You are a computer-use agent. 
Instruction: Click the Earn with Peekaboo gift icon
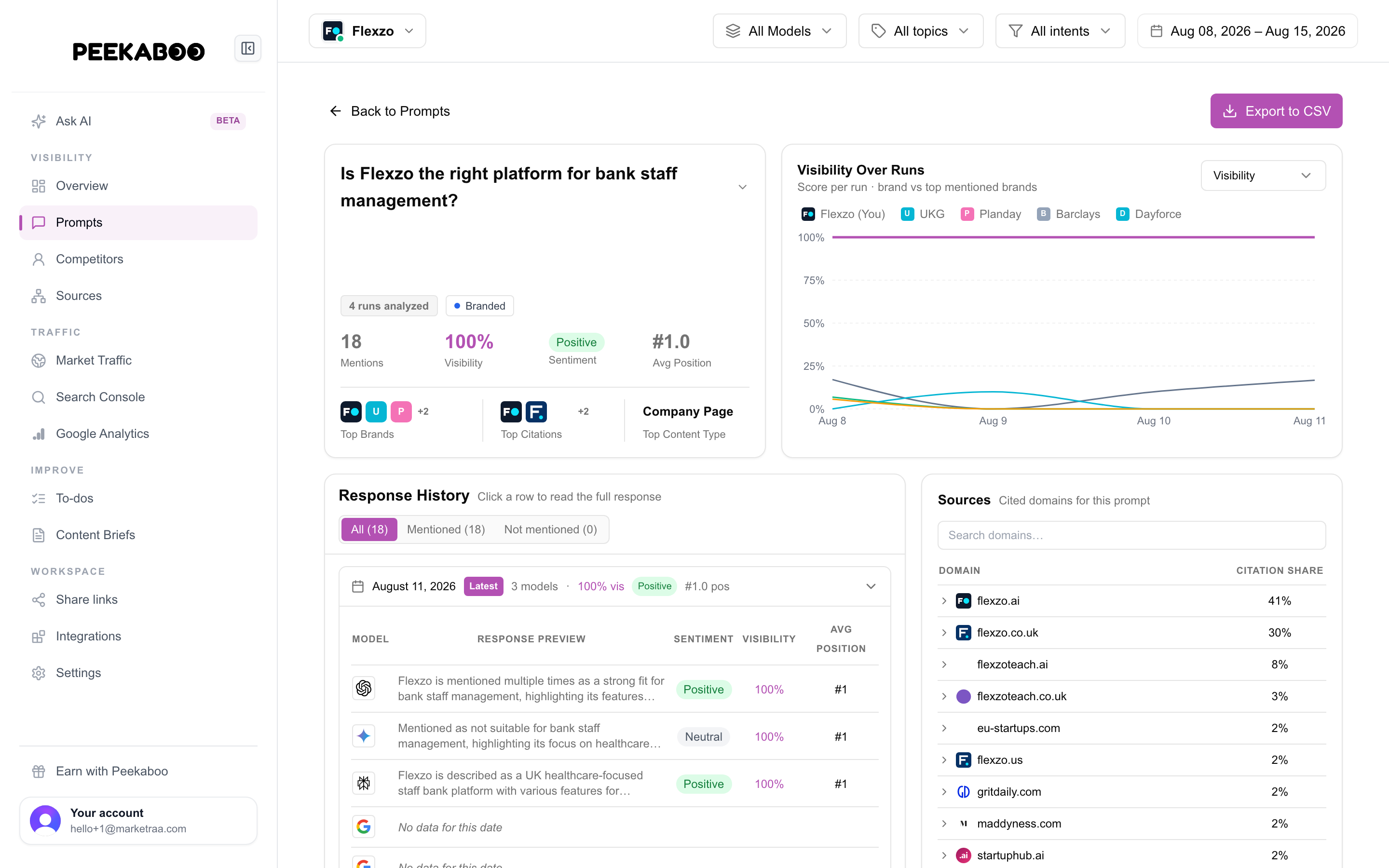click(x=39, y=772)
